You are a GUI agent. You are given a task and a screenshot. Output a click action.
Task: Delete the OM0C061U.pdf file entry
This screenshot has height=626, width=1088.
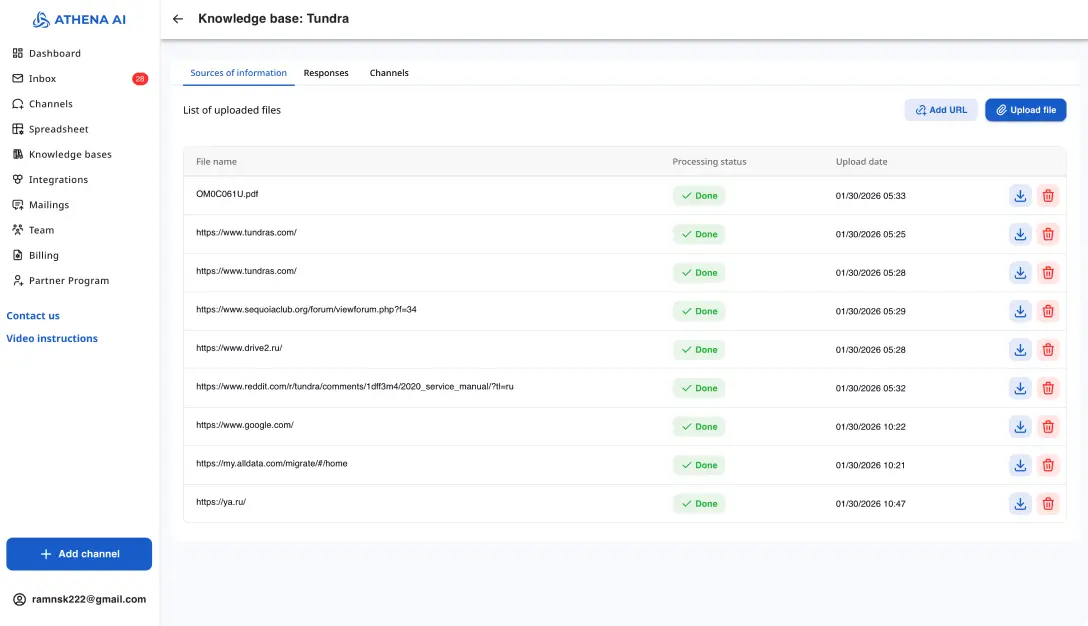[x=1048, y=196]
